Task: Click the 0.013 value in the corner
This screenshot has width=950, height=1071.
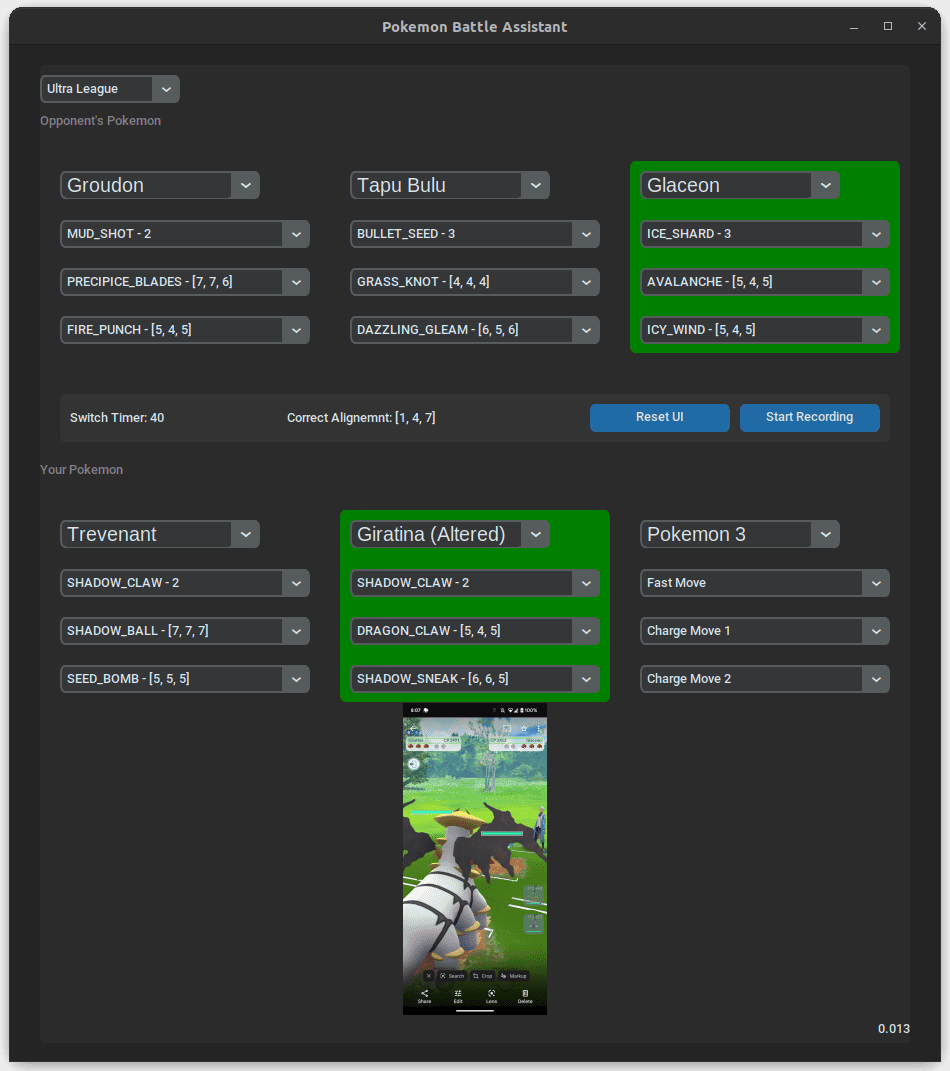Action: pyautogui.click(x=894, y=1029)
